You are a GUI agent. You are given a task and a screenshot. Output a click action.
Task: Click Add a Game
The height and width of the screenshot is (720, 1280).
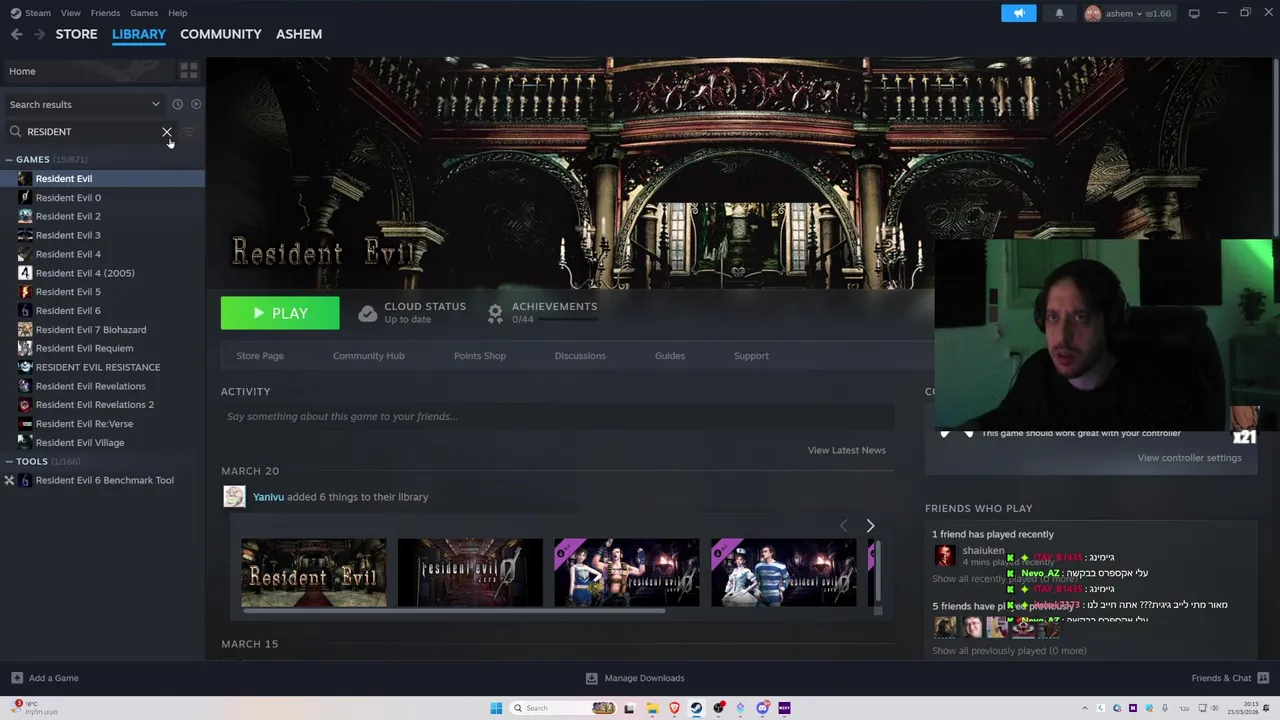(45, 678)
